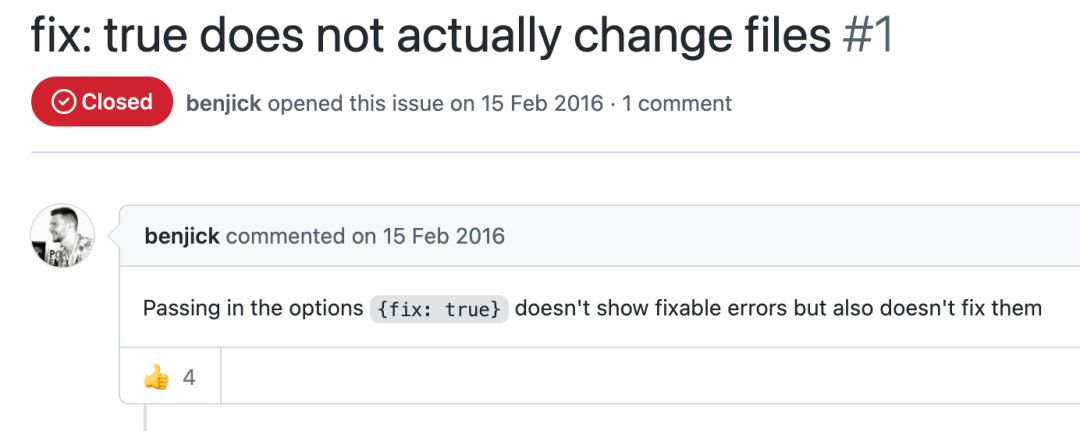The height and width of the screenshot is (431, 1080).
Task: Open benjick author link in comment header
Action: click(x=182, y=236)
